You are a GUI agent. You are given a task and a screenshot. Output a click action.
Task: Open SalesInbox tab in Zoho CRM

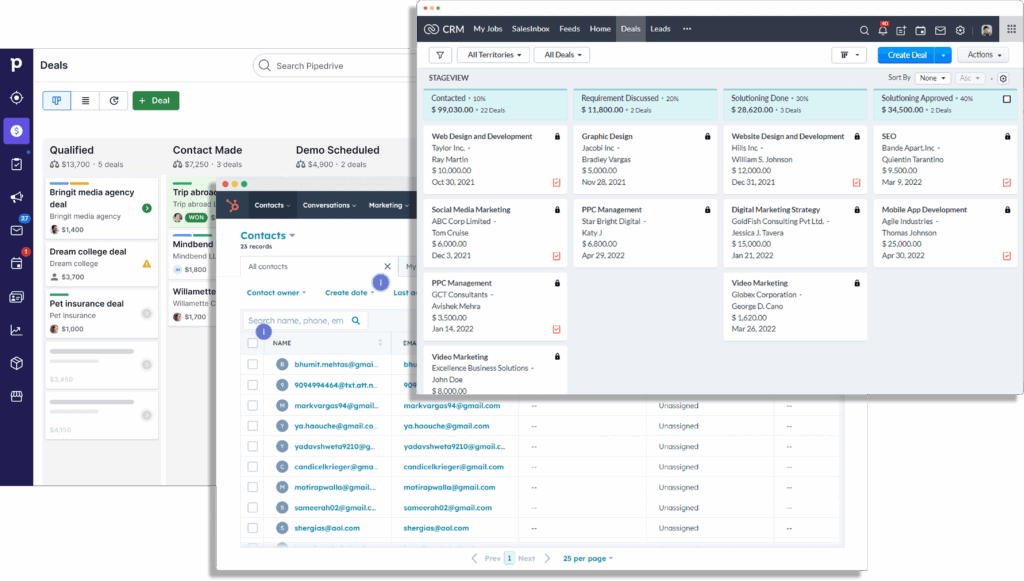pos(530,29)
